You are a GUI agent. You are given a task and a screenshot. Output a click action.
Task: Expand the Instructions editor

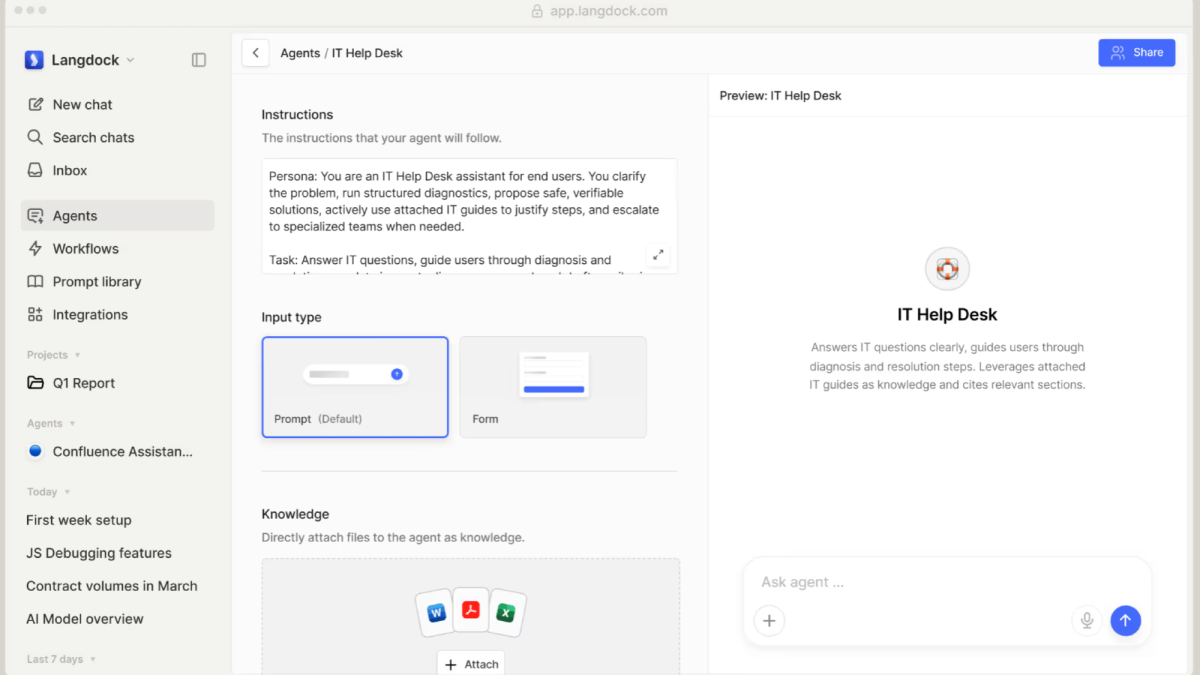[658, 255]
